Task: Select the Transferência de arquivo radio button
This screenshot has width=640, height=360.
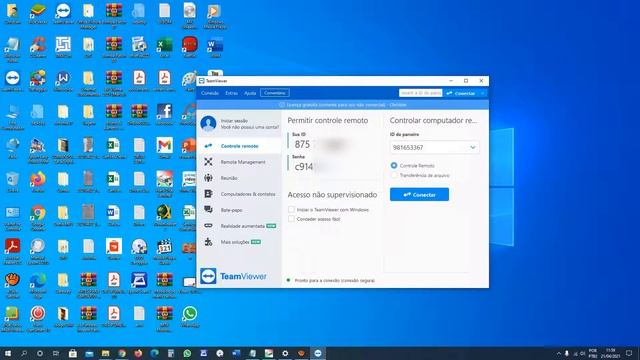Action: point(394,175)
